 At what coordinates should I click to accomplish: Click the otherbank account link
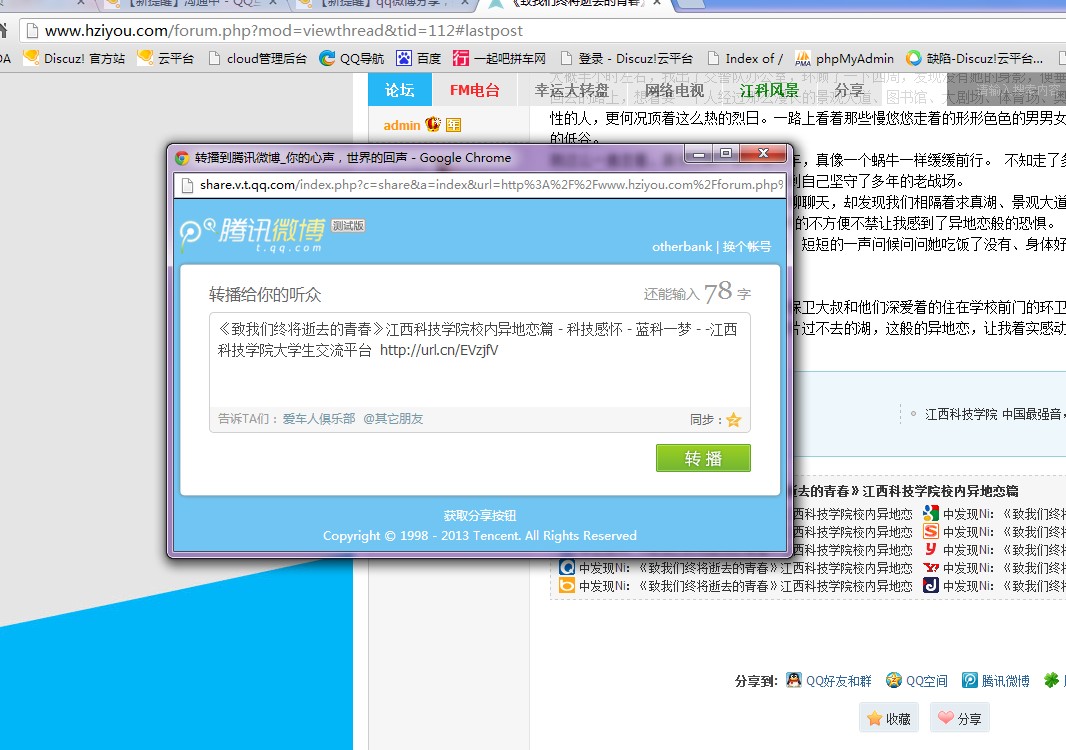(682, 246)
